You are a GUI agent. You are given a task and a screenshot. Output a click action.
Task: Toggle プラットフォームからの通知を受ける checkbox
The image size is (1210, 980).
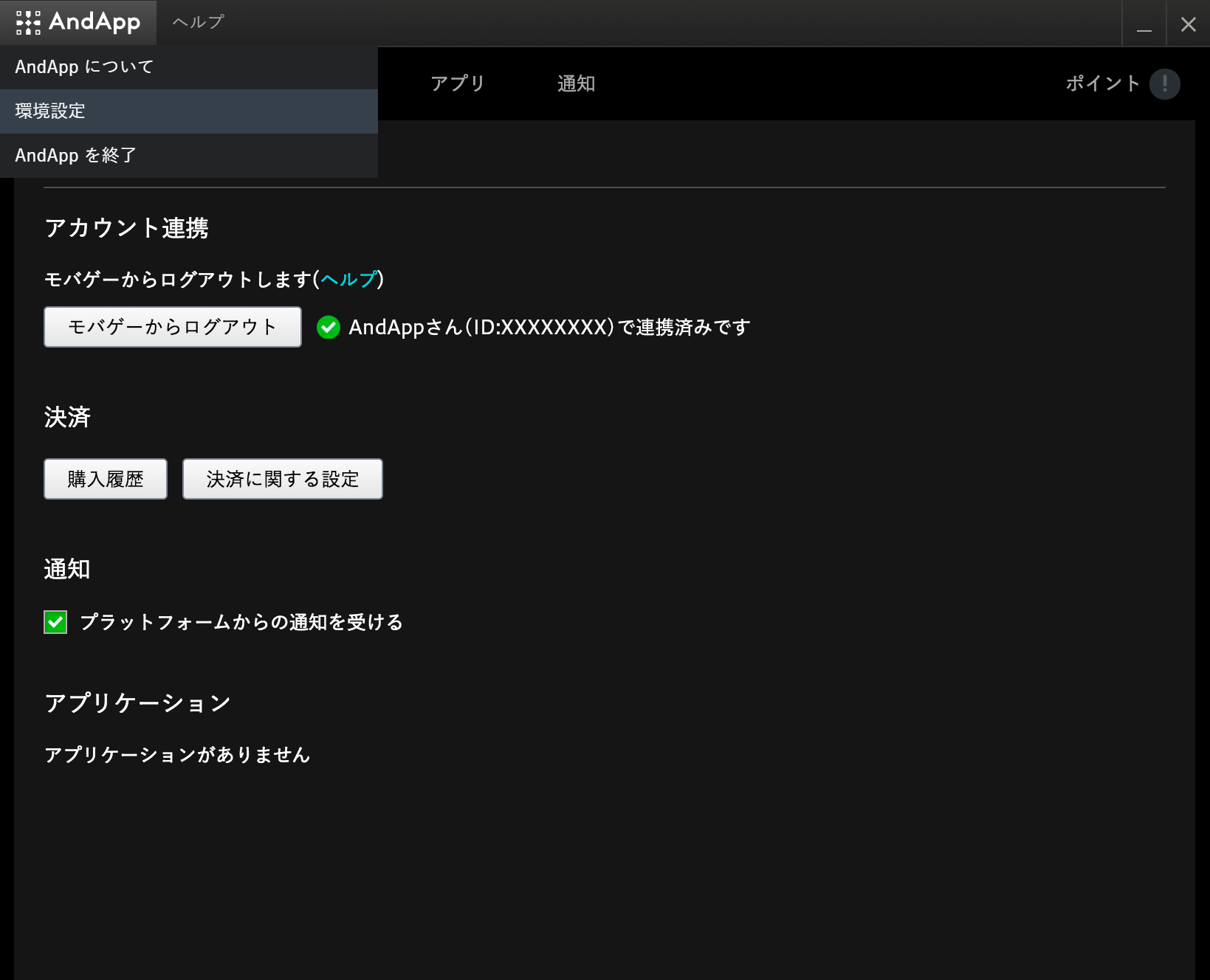(x=55, y=622)
